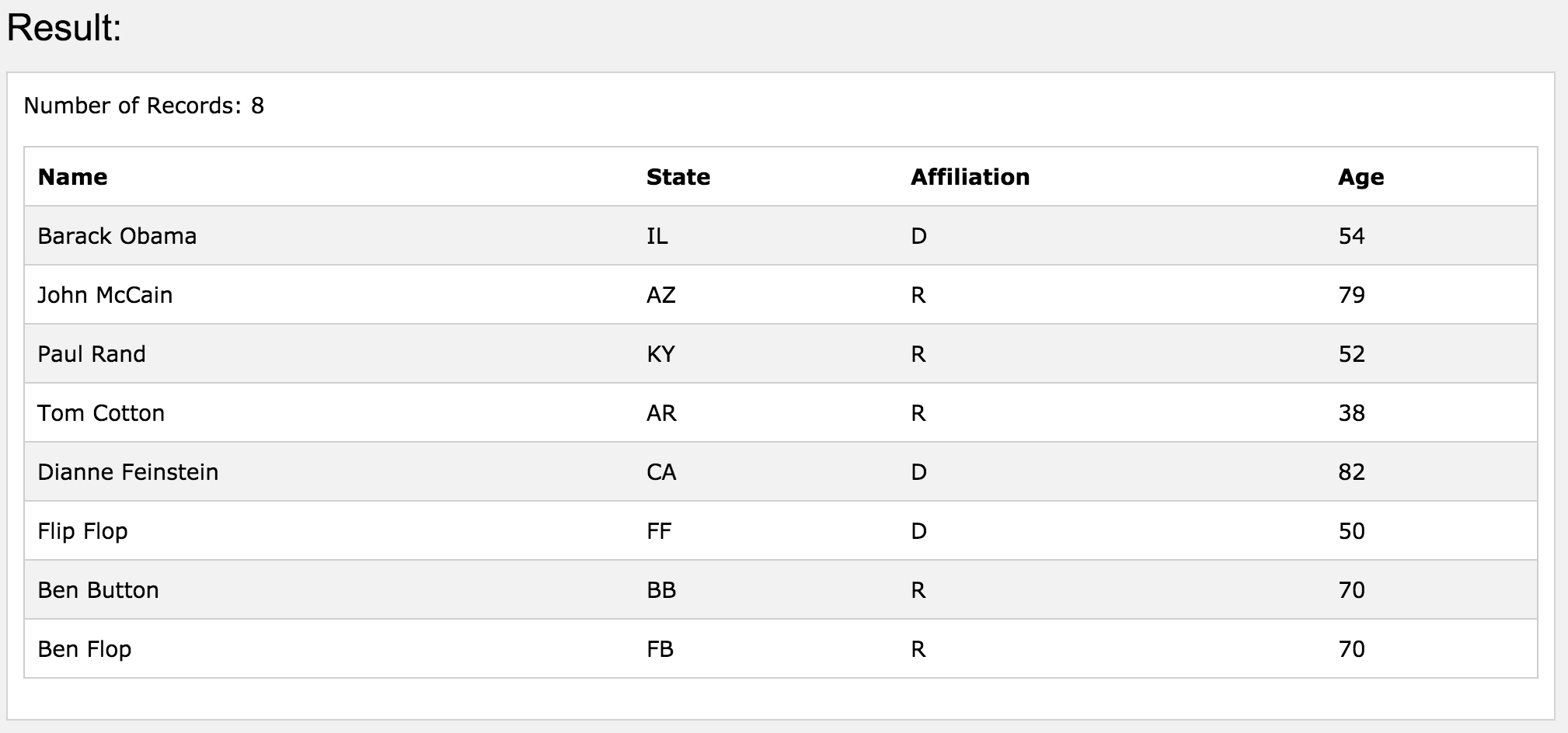The height and width of the screenshot is (733, 1568).
Task: Select the Ben Button name cell
Action: (98, 590)
